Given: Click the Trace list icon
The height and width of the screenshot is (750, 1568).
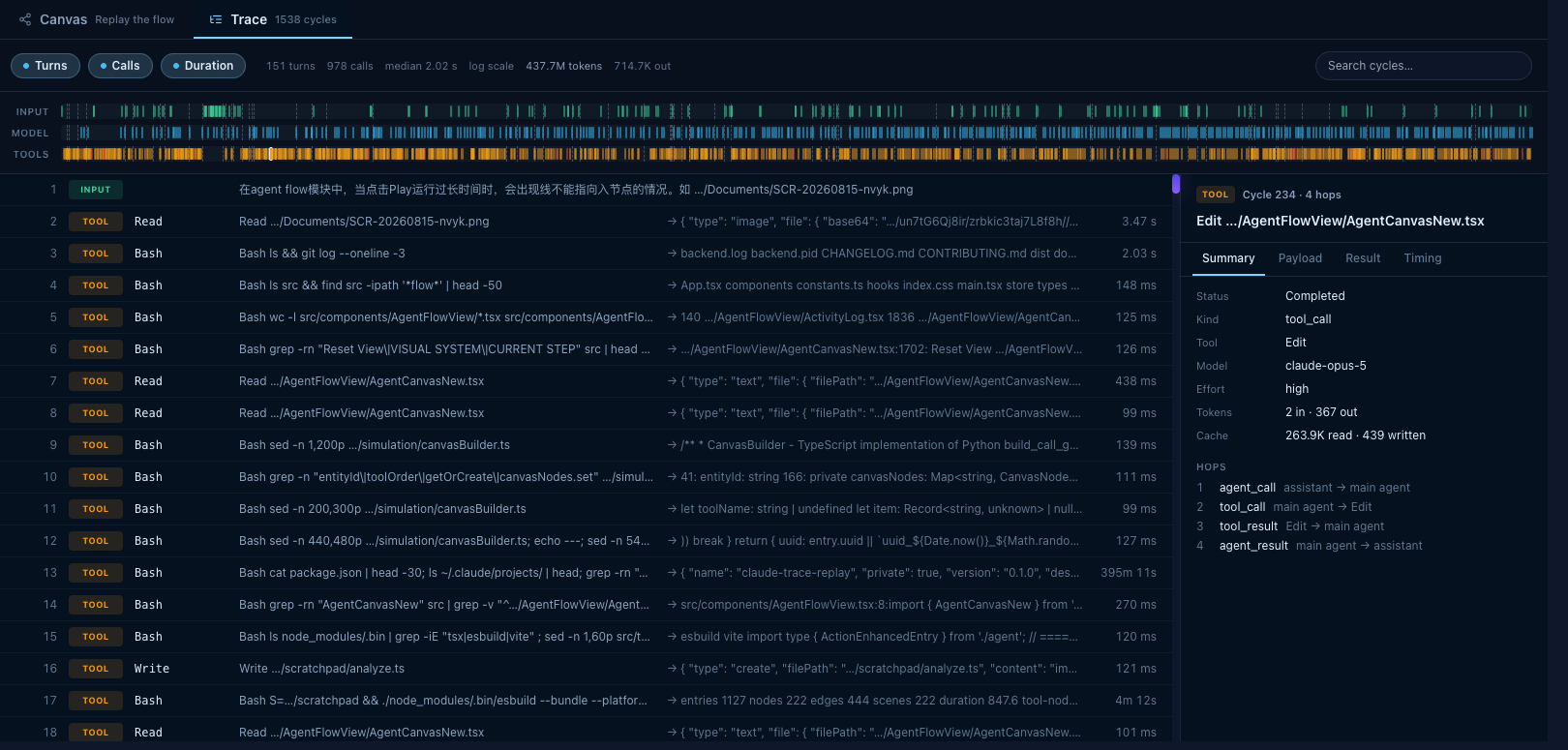Looking at the screenshot, I should pos(216,19).
